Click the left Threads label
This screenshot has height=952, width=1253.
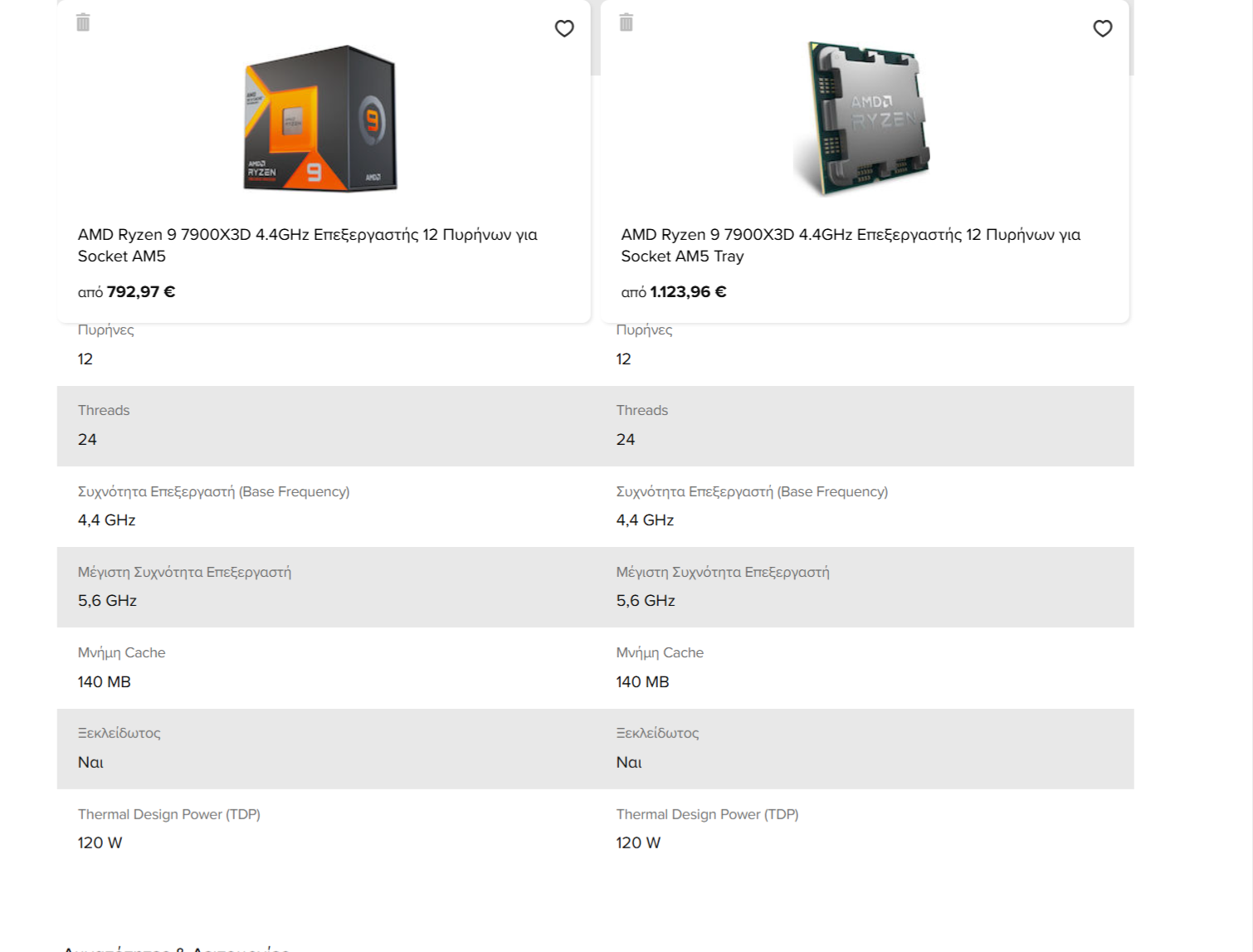tap(104, 410)
